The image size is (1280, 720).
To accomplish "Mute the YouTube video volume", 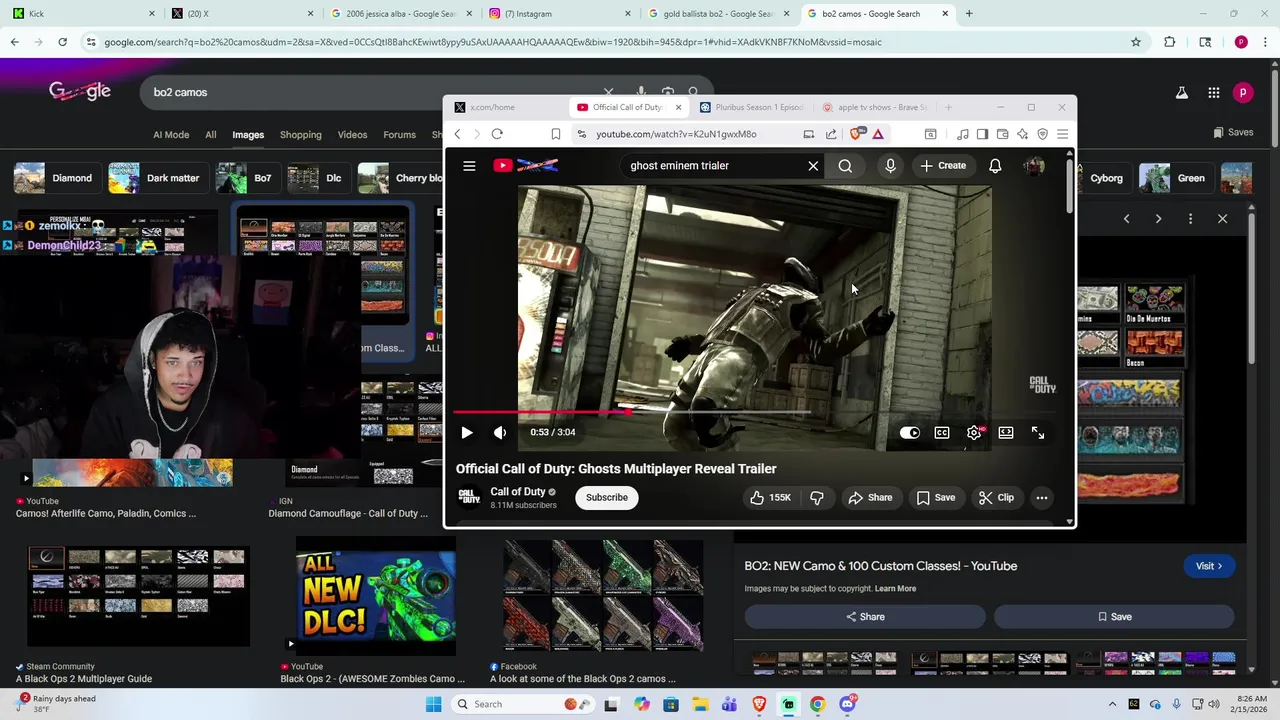I will 500,432.
